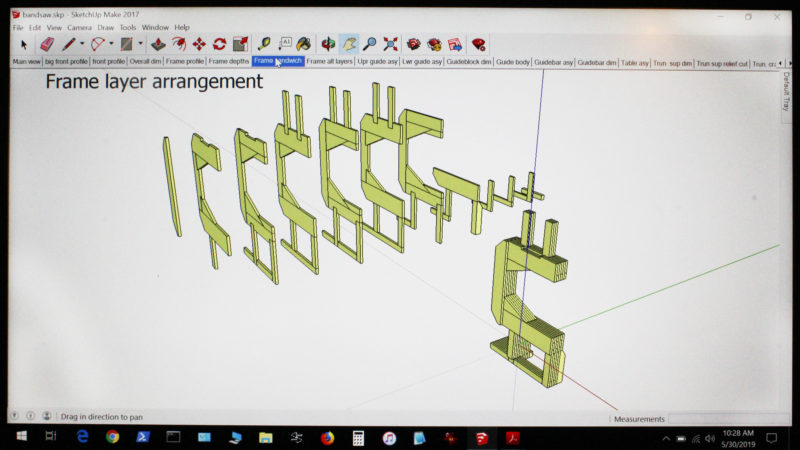The image size is (800, 450).
Task: Choose the Move tool
Action: click(x=199, y=45)
